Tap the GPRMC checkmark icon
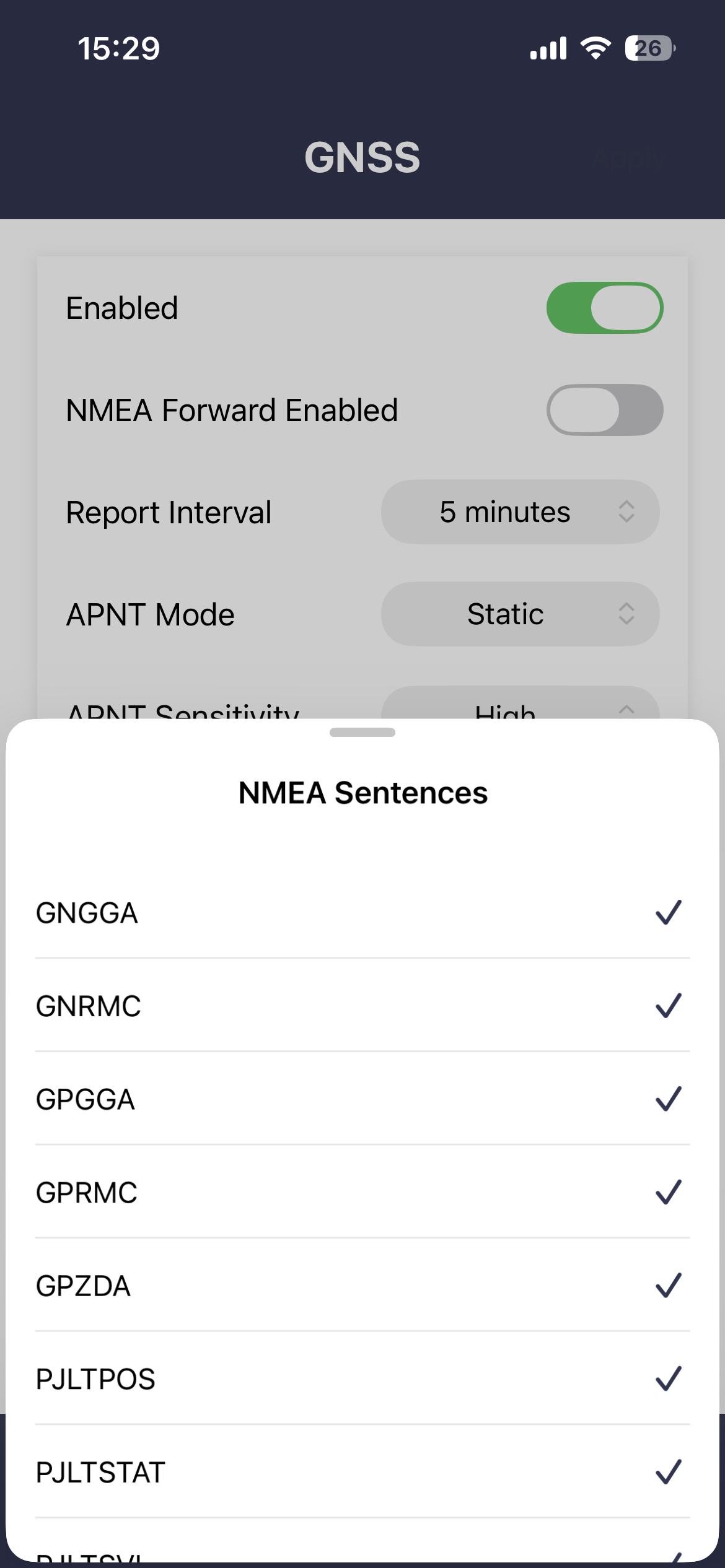The width and height of the screenshot is (725, 1568). pos(668,1192)
